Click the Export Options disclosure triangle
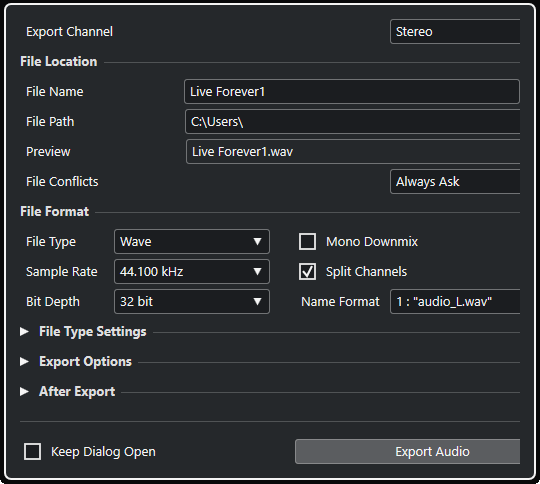This screenshot has width=540, height=484. click(x=24, y=361)
